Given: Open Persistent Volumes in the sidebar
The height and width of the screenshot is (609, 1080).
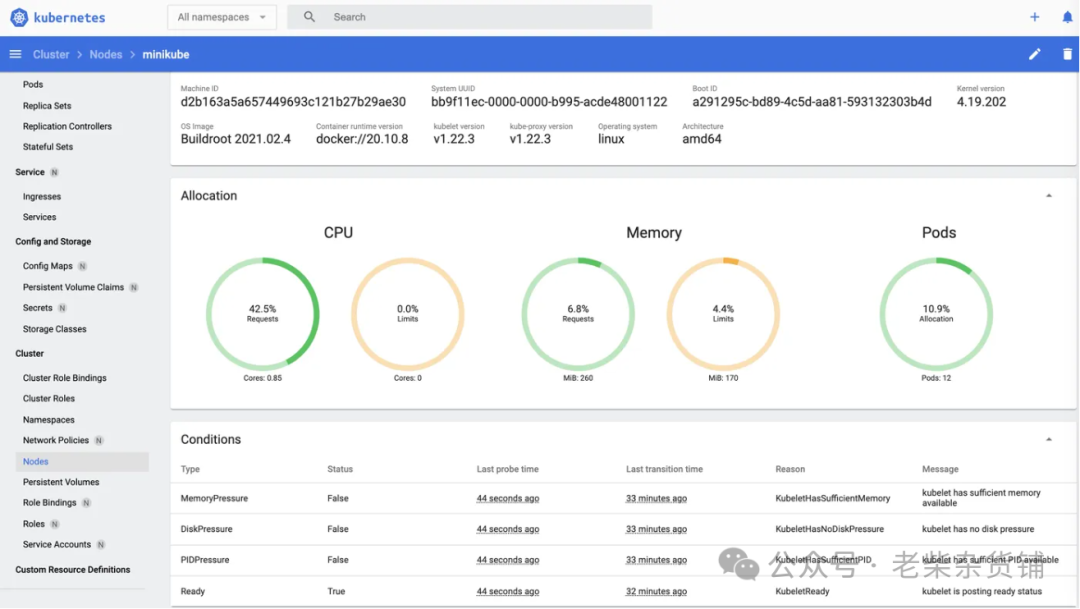Looking at the screenshot, I should coord(61,482).
